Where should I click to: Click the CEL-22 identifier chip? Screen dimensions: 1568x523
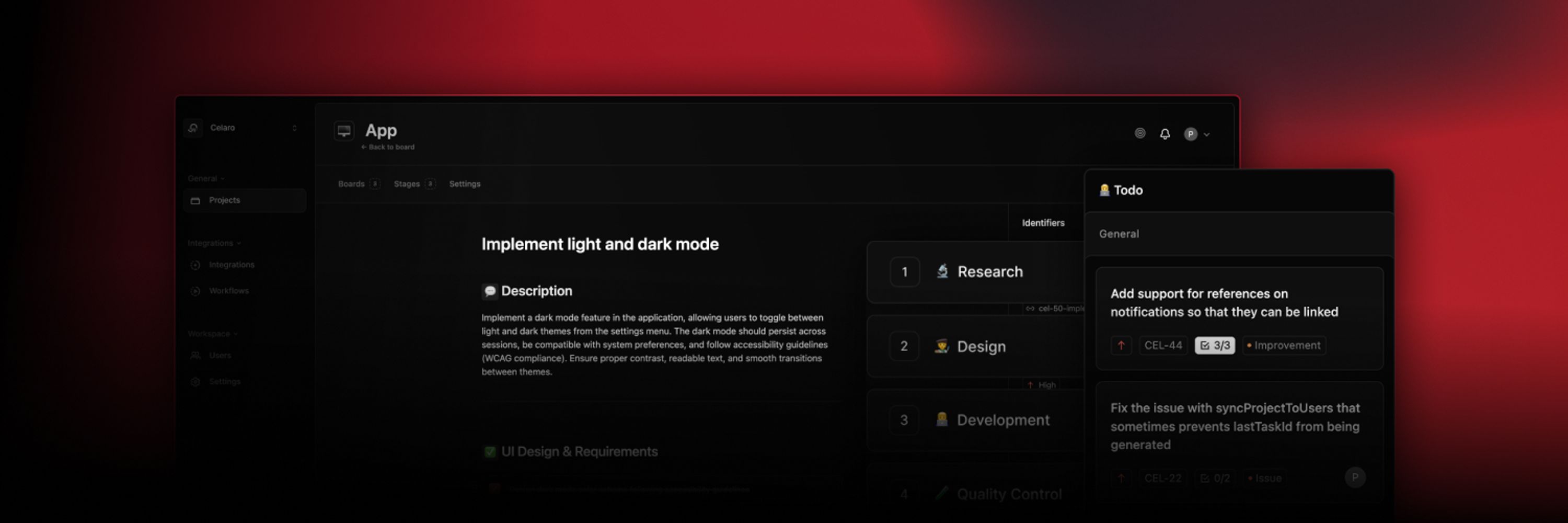coord(1162,478)
